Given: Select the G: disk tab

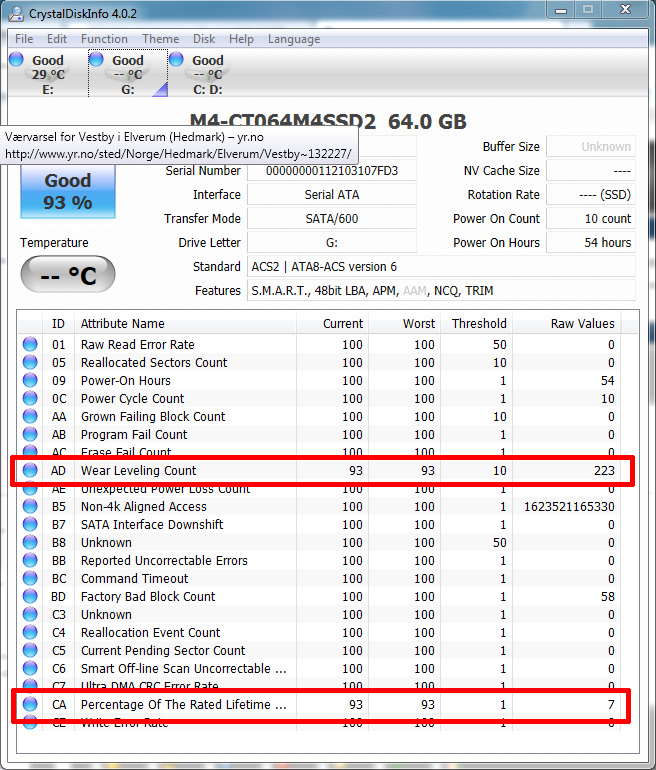Looking at the screenshot, I should 128,74.
